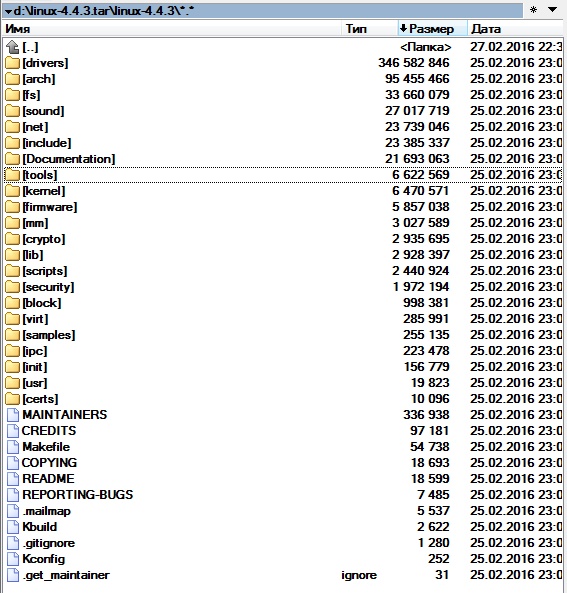567x593 pixels.
Task: Select the [usr] folder name
Action: pyautogui.click(x=35, y=383)
